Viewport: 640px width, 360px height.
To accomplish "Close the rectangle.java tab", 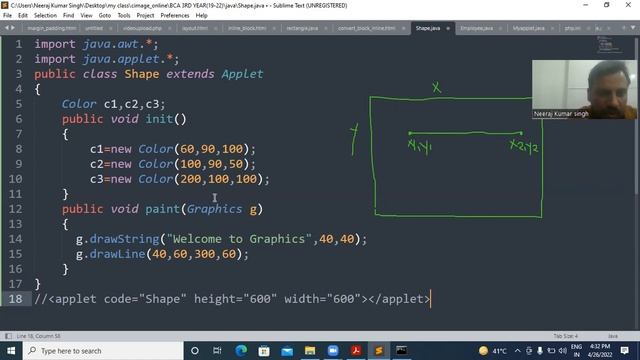I will 326,28.
